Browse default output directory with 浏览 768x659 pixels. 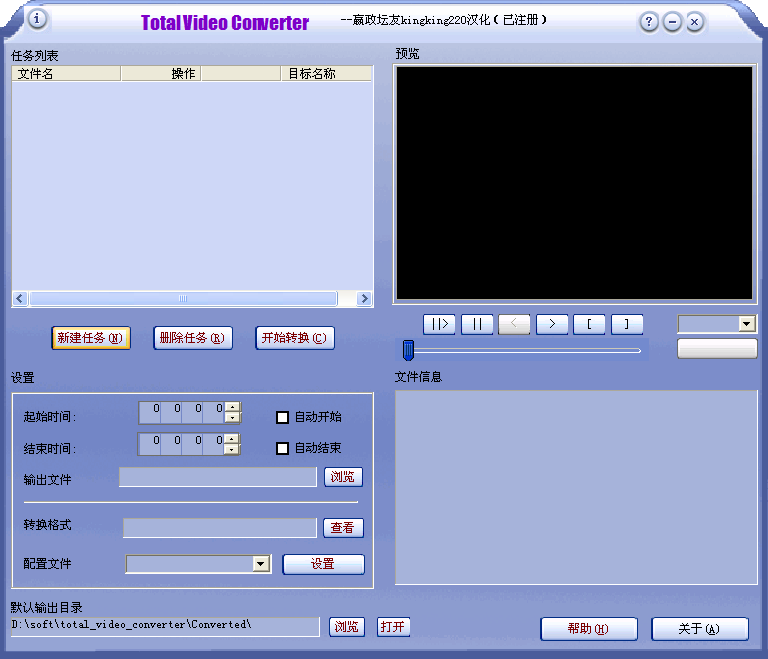(347, 627)
